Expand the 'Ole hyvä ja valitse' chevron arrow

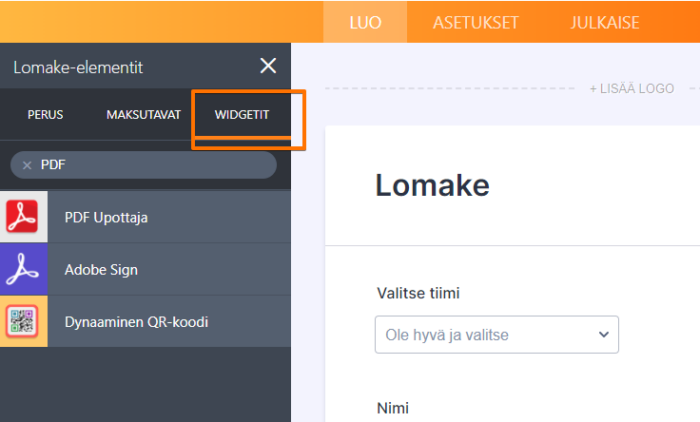[x=603, y=334]
